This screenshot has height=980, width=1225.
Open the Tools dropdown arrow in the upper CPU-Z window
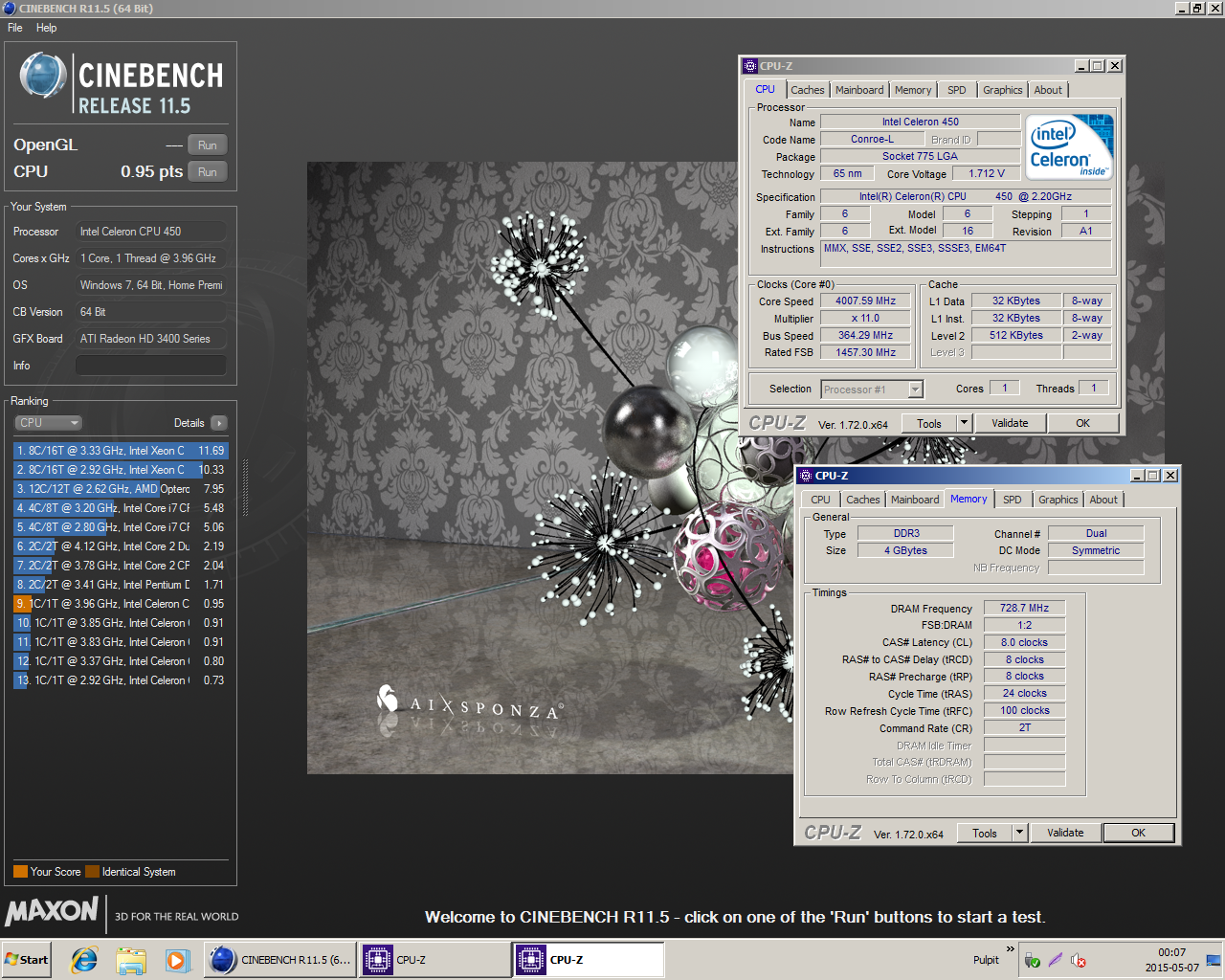pos(964,423)
